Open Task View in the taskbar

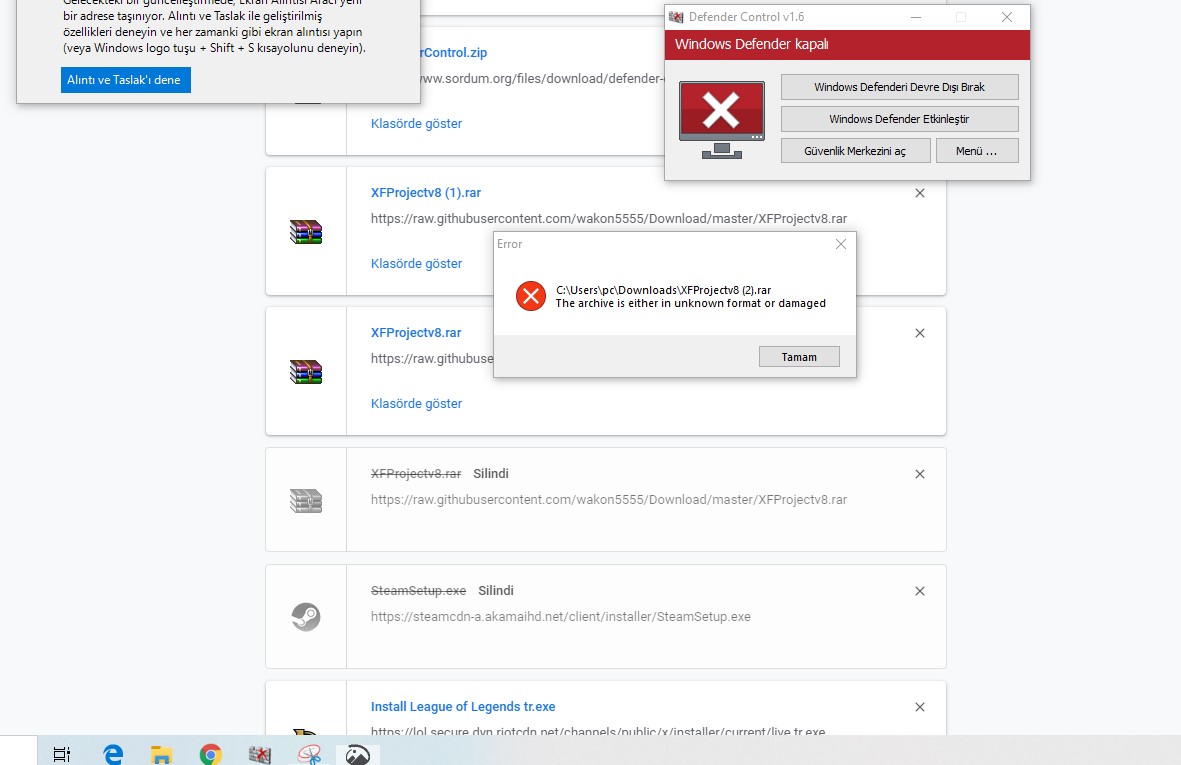pos(62,754)
